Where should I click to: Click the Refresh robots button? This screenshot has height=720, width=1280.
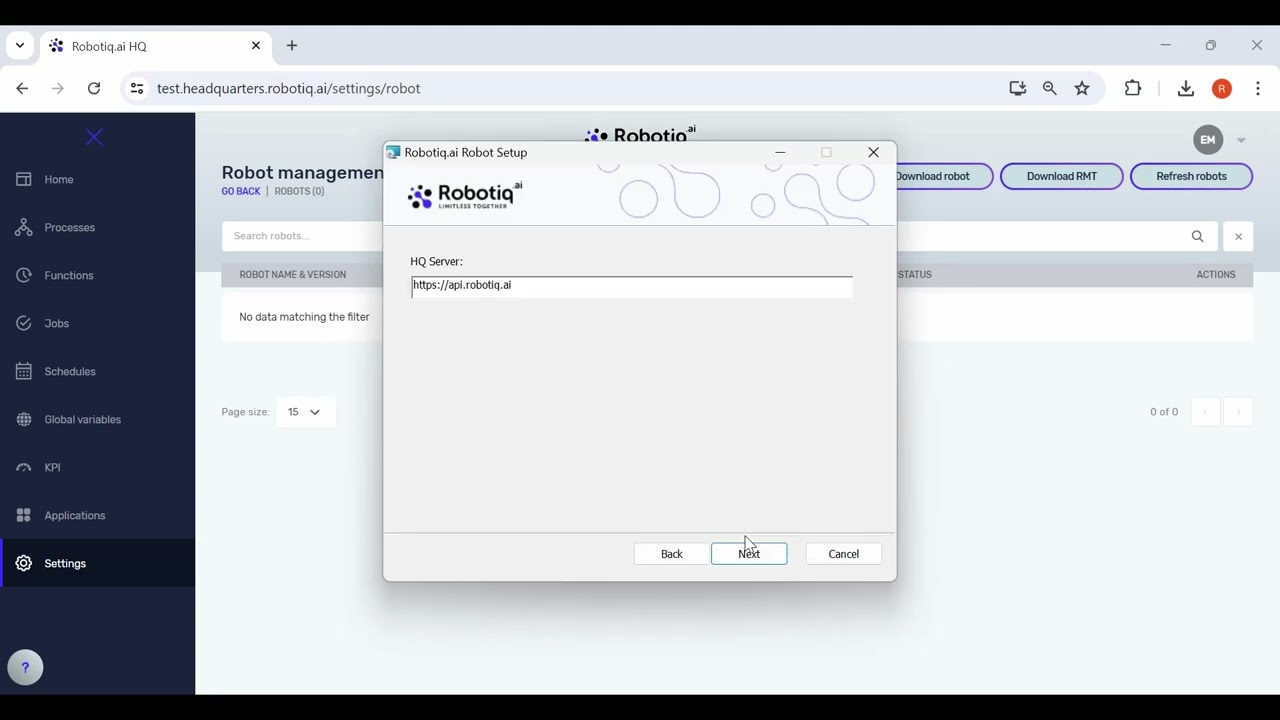[x=1191, y=177]
